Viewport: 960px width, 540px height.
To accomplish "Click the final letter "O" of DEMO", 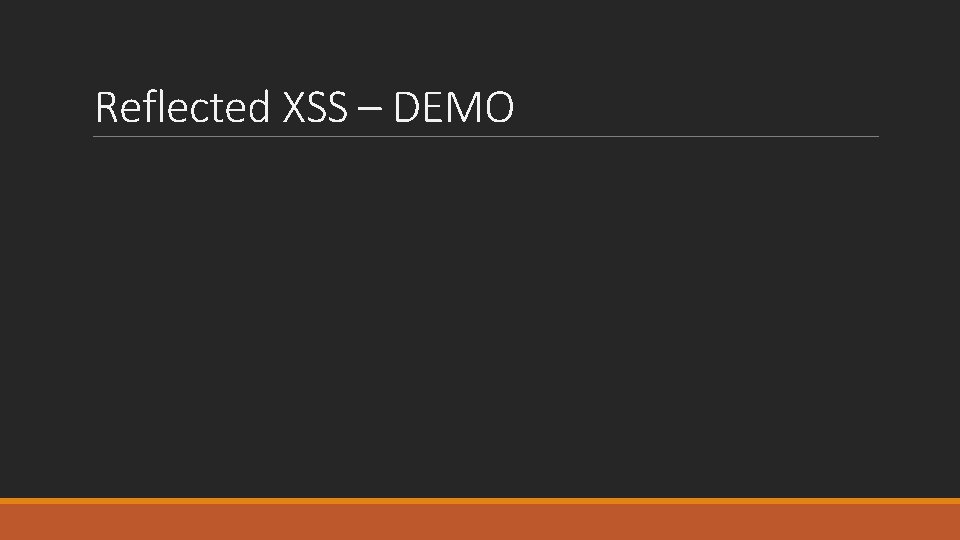I will click(500, 107).
